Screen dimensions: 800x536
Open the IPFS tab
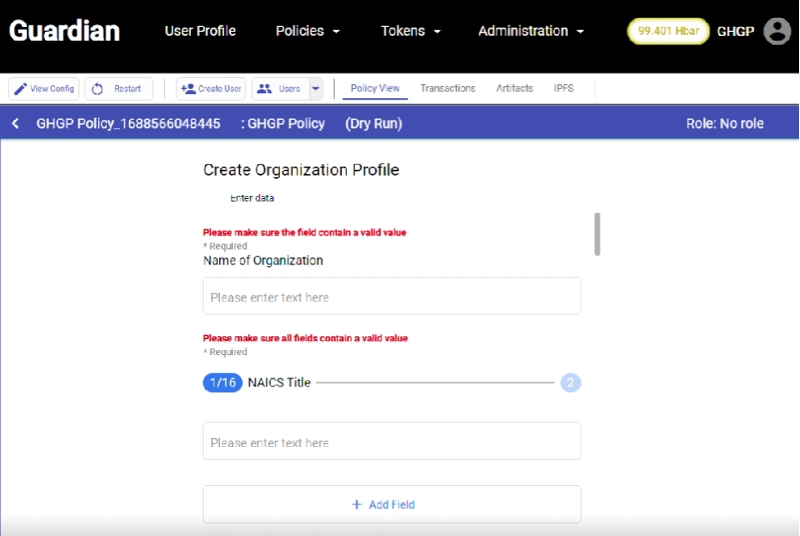point(564,89)
